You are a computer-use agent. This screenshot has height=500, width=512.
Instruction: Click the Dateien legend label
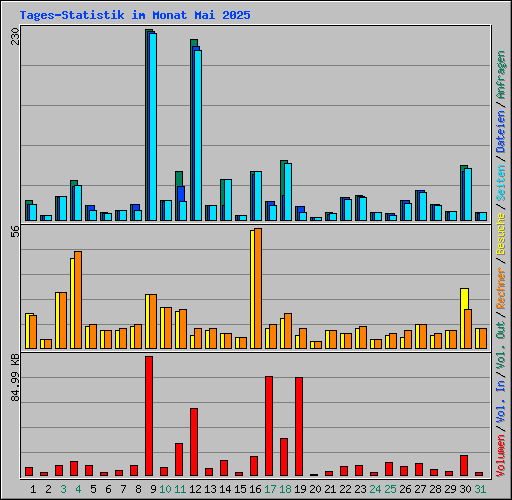tap(501, 132)
